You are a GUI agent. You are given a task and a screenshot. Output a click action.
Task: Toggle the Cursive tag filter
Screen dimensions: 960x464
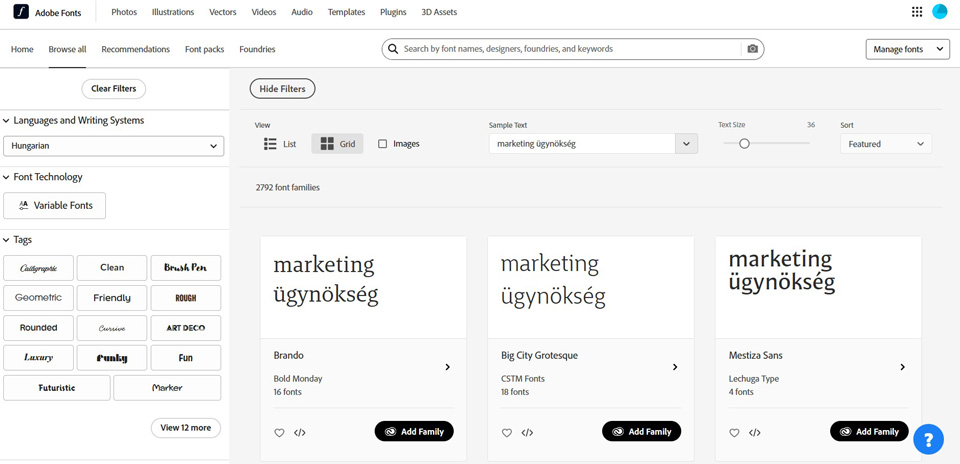[112, 328]
